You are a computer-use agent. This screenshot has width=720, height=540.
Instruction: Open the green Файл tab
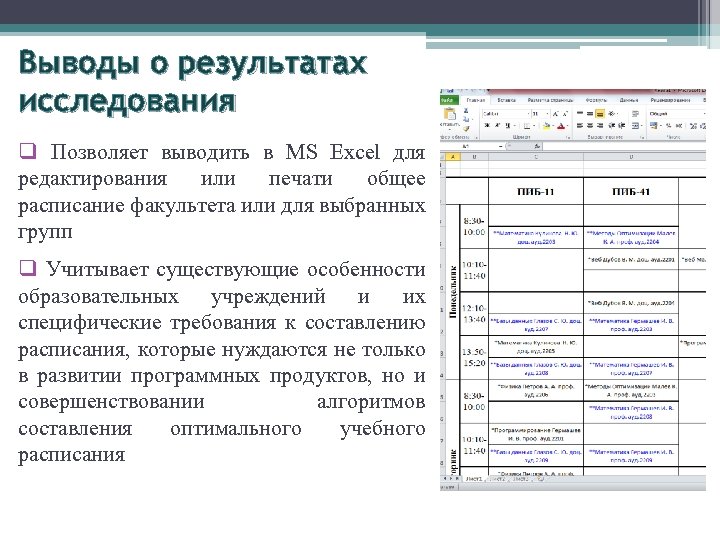pyautogui.click(x=449, y=100)
